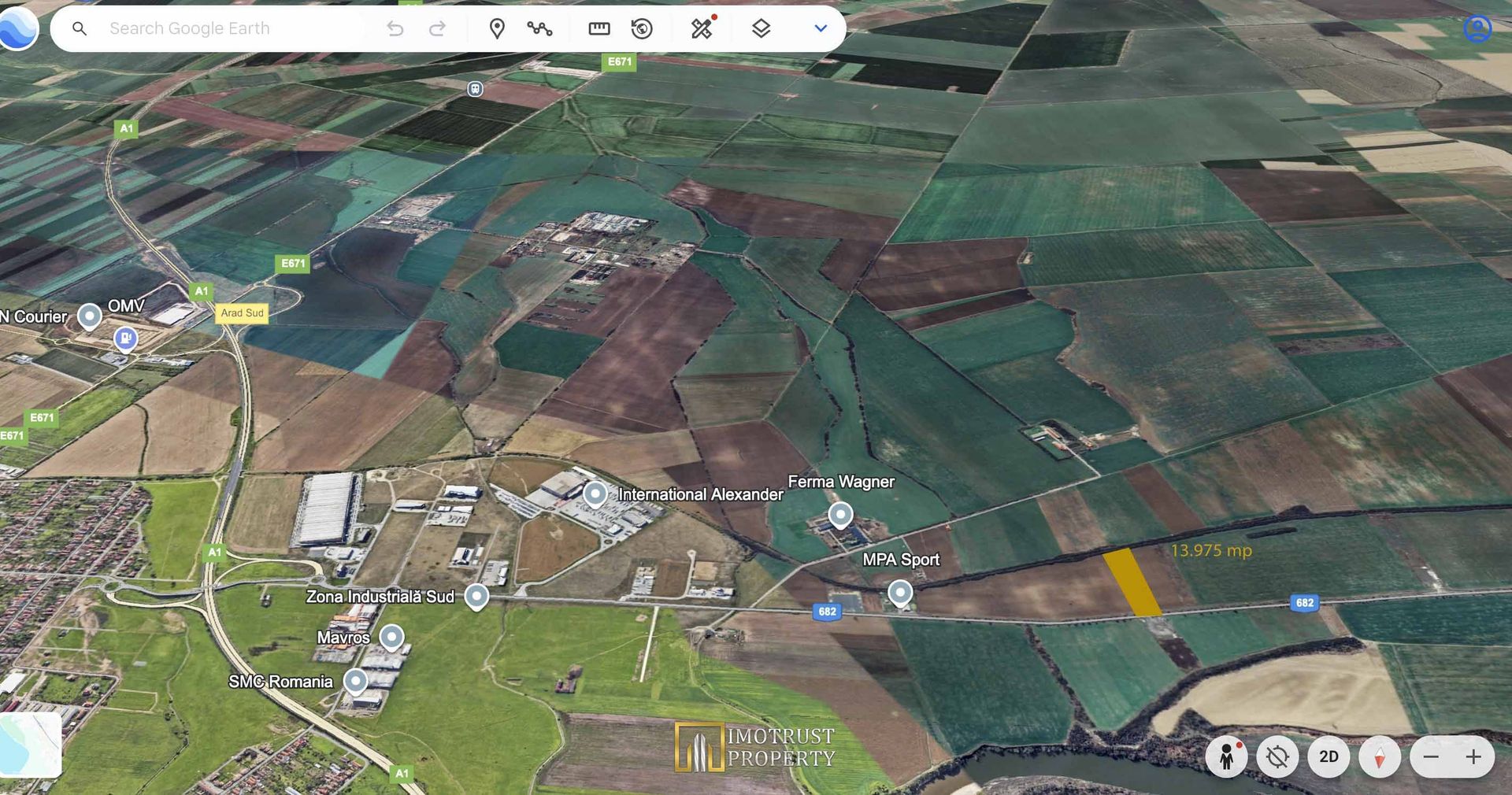Switch view to 2D mode

pos(1329,757)
